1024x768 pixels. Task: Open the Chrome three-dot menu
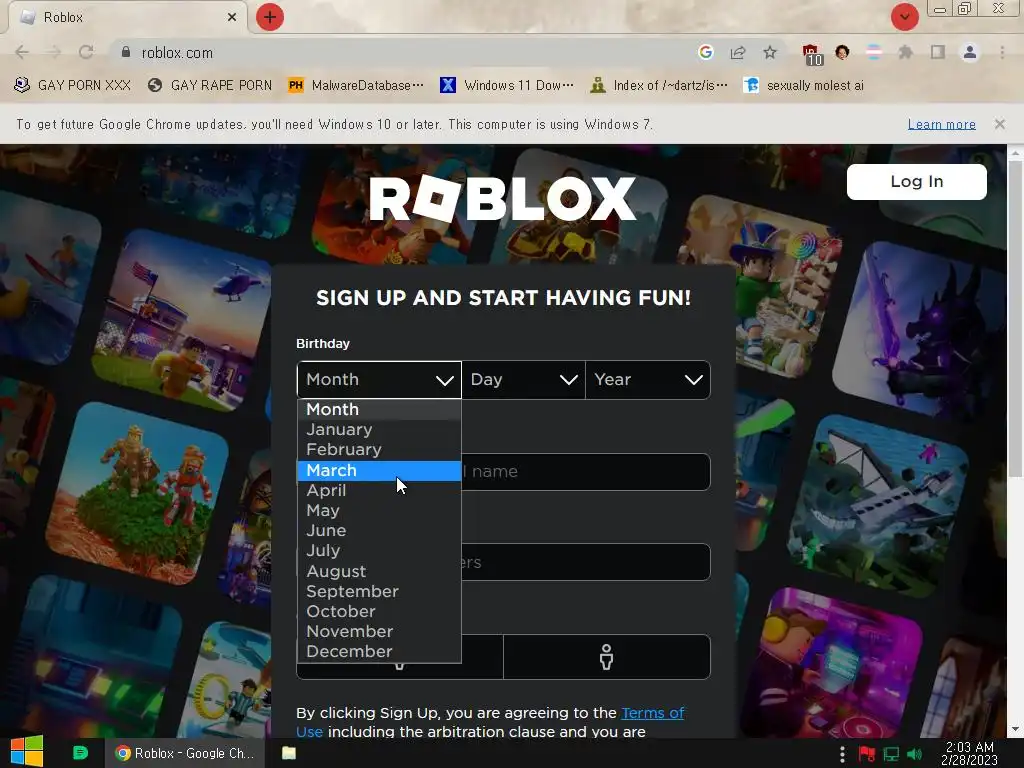pos(1002,52)
